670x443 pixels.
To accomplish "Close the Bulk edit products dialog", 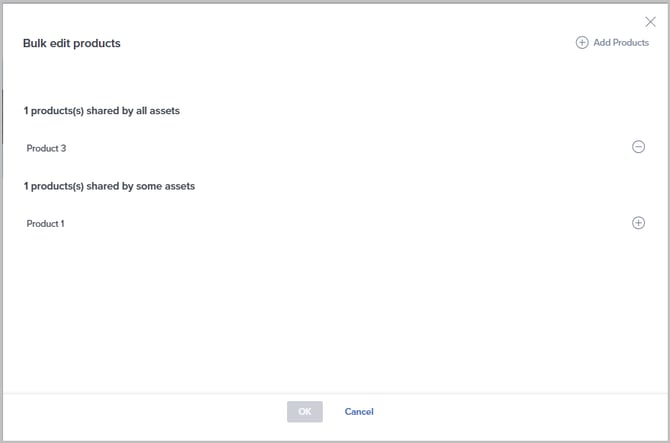I will click(x=650, y=21).
